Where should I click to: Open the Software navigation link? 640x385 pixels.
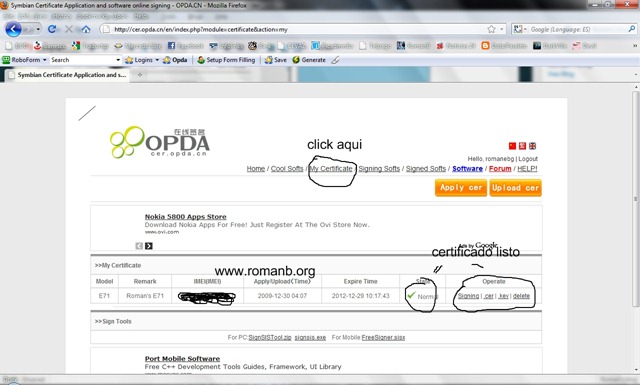(x=467, y=169)
